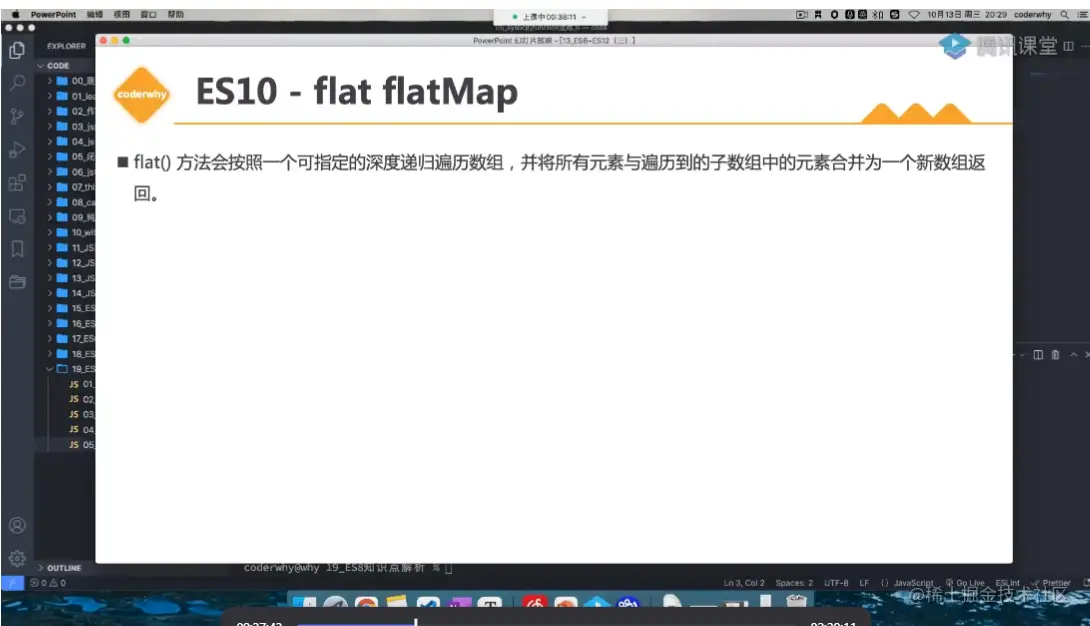Viewport: 1090px width, 626px height.
Task: Expand the folder starting with 07_
Action: point(49,187)
